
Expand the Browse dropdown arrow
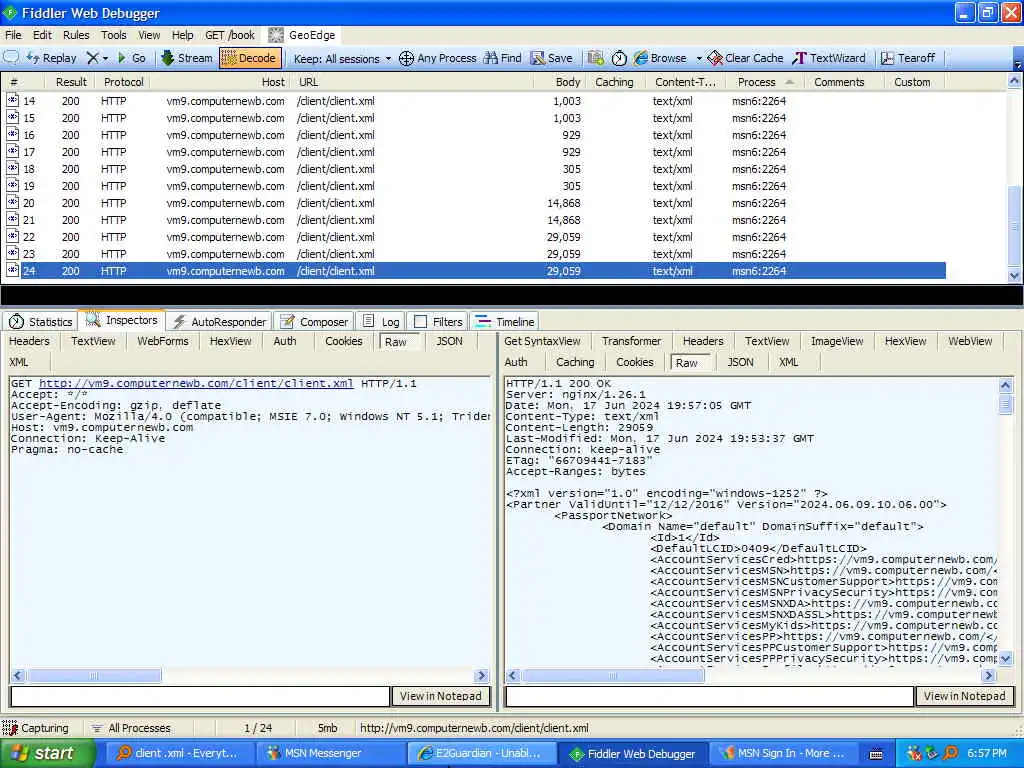coord(699,59)
